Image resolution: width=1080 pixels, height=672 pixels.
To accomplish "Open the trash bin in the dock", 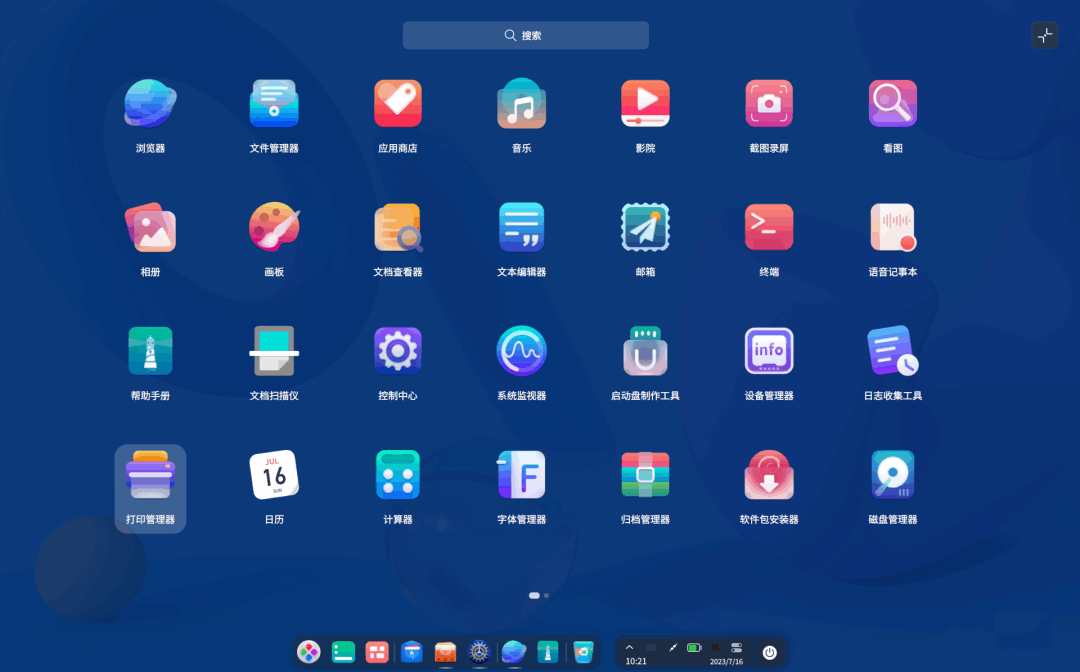I will coord(583,651).
